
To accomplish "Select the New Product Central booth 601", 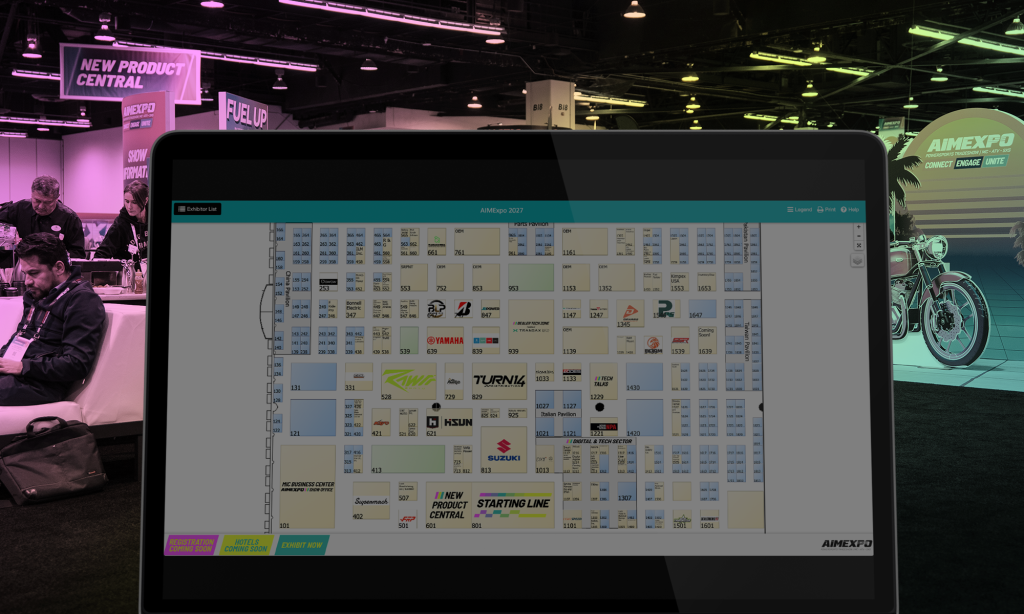I will (x=448, y=505).
